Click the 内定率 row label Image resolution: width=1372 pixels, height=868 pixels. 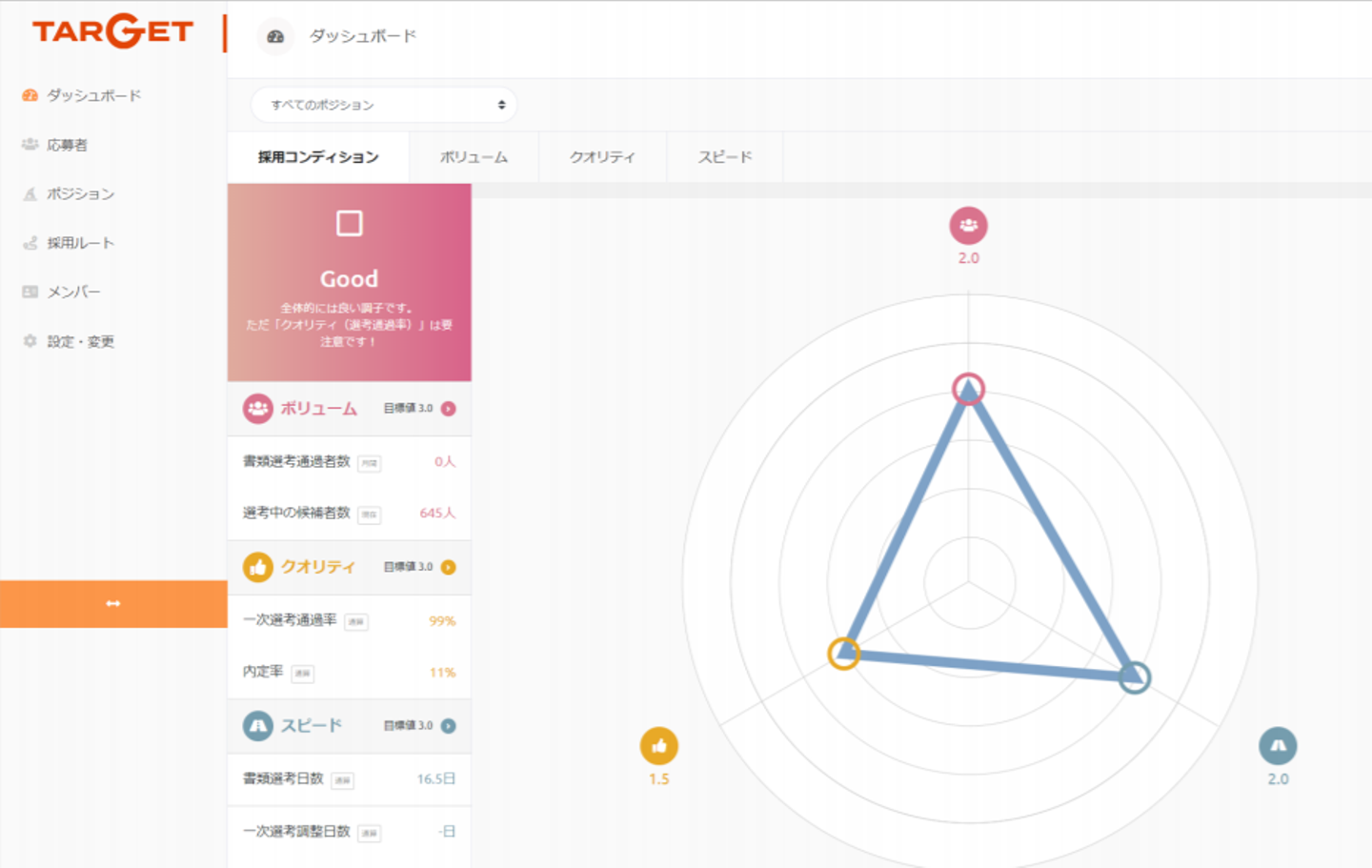[263, 672]
